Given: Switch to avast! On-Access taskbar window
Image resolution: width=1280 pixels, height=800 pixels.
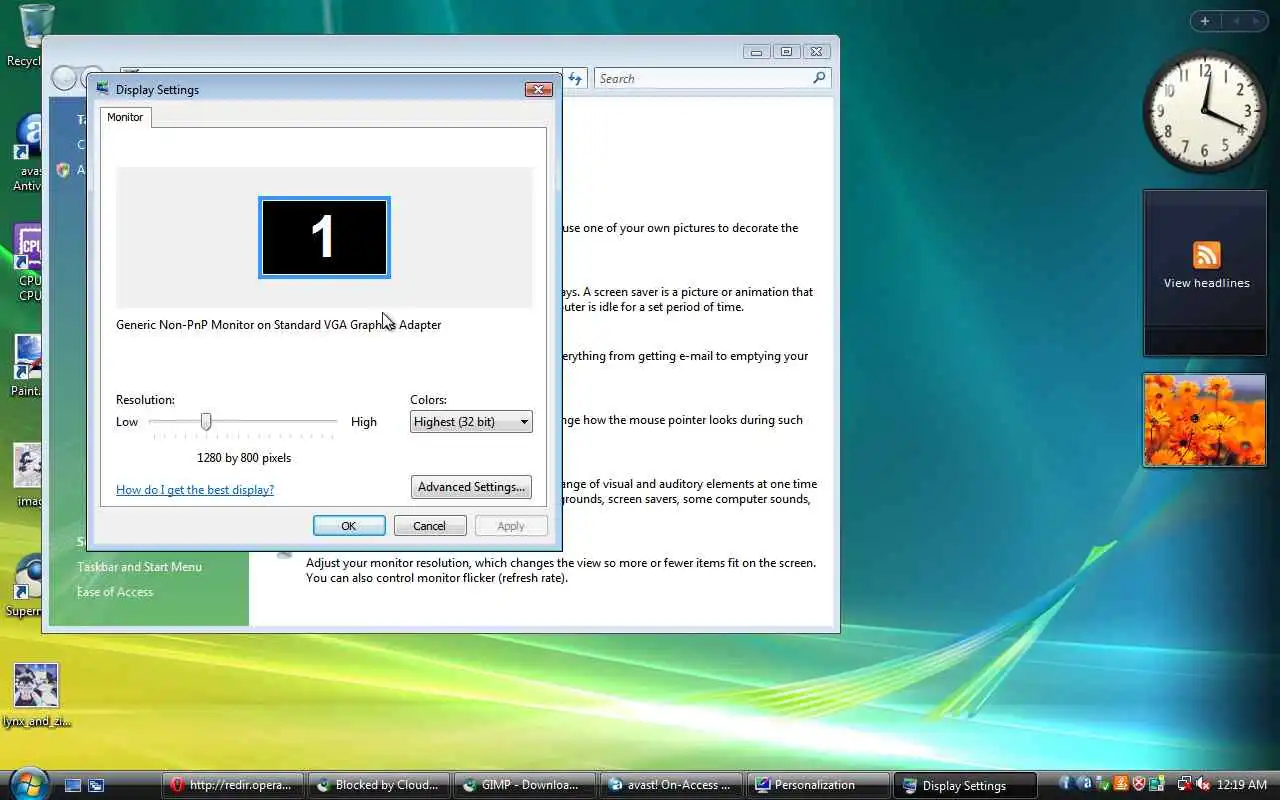Looking at the screenshot, I should pyautogui.click(x=671, y=785).
